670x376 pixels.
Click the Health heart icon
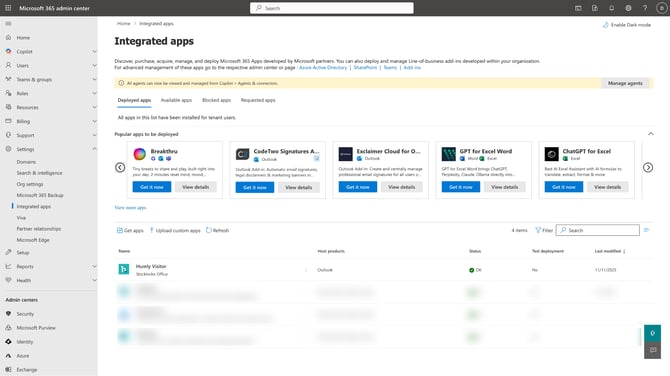click(9, 280)
